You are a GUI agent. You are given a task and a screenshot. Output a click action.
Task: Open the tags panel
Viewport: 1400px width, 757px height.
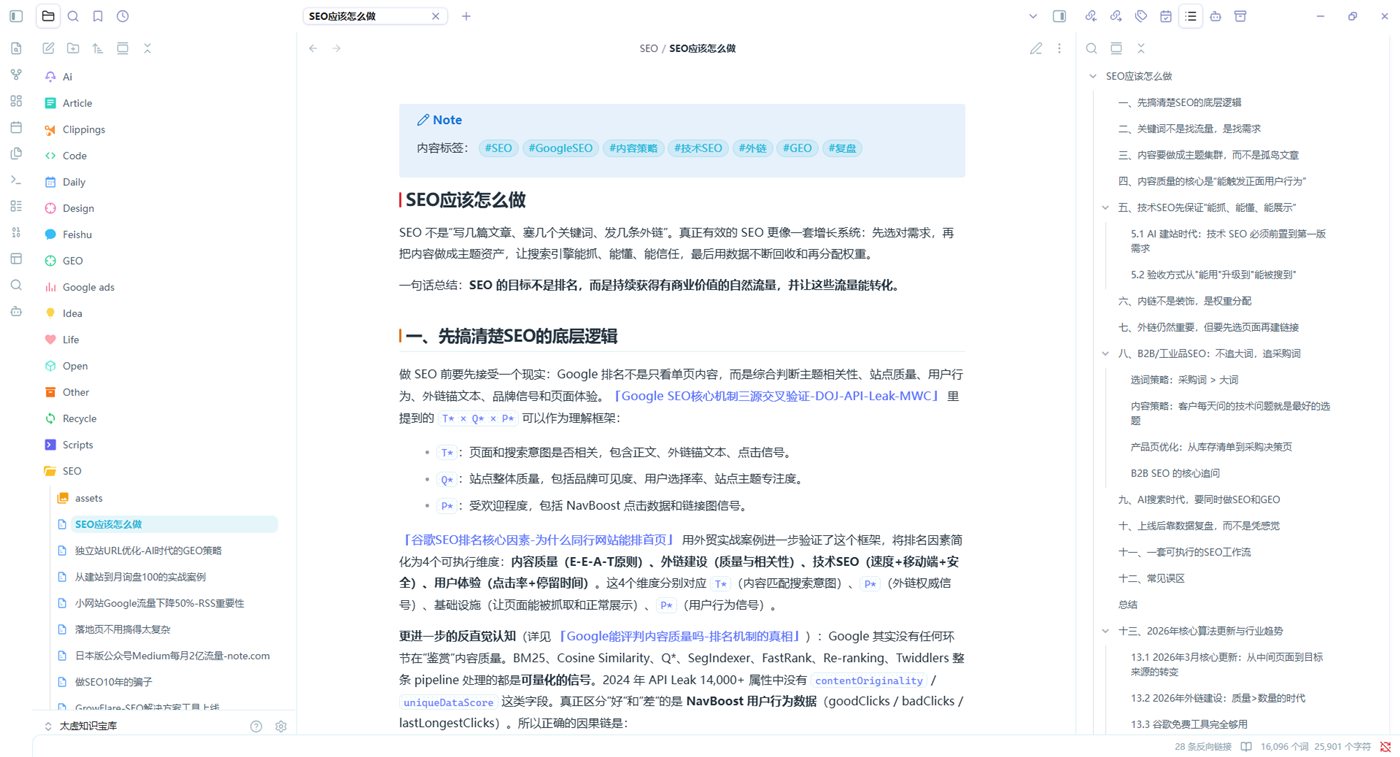coord(1141,16)
